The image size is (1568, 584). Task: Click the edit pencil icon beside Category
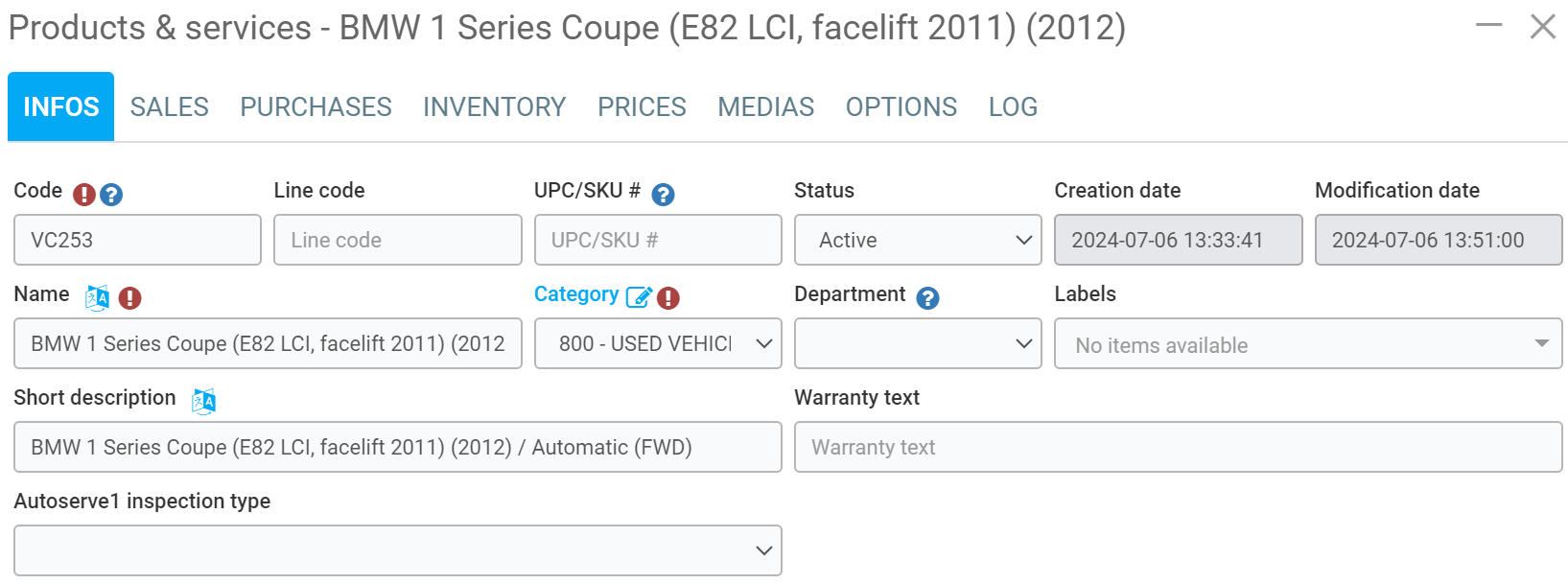click(x=639, y=297)
